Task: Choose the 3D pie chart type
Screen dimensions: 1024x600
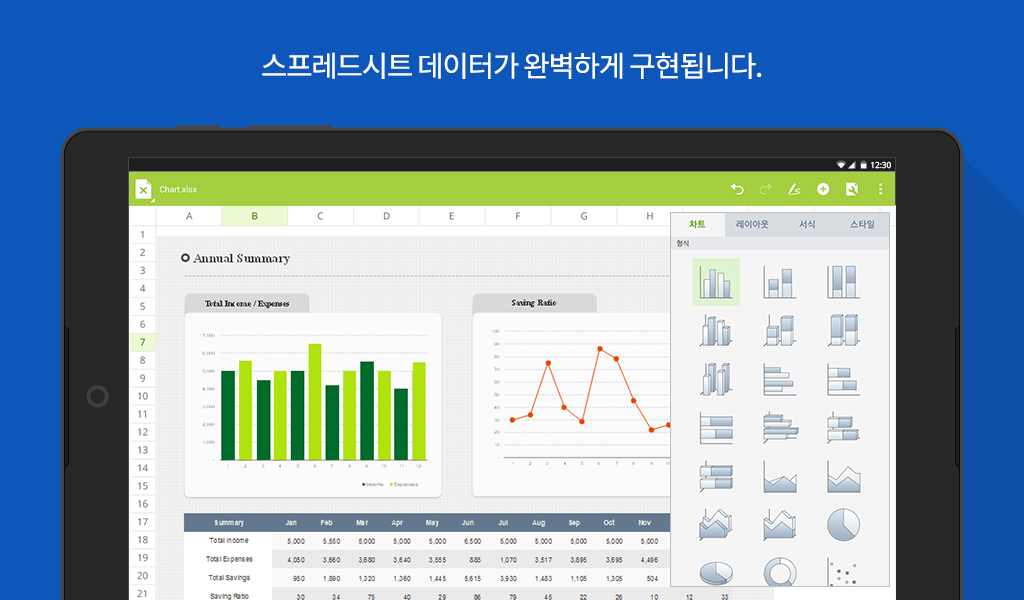Action: click(716, 572)
